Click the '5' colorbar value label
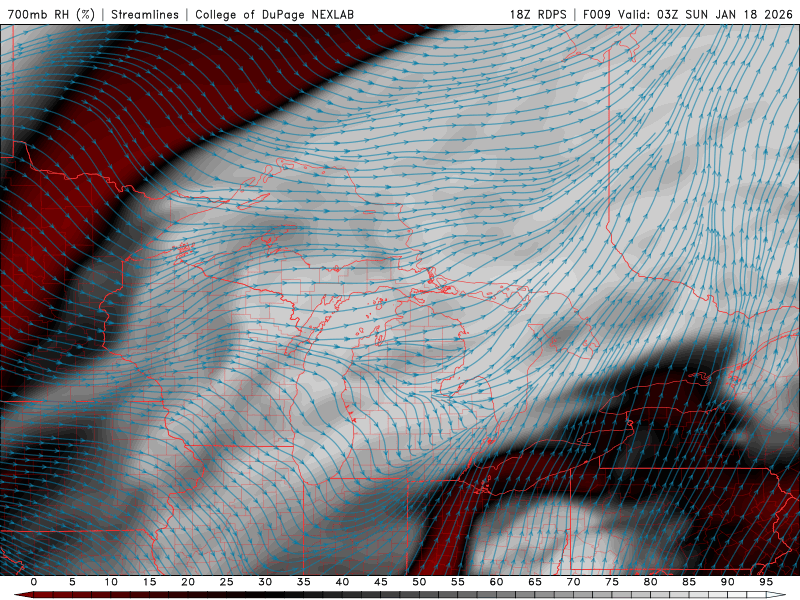 coord(72,582)
